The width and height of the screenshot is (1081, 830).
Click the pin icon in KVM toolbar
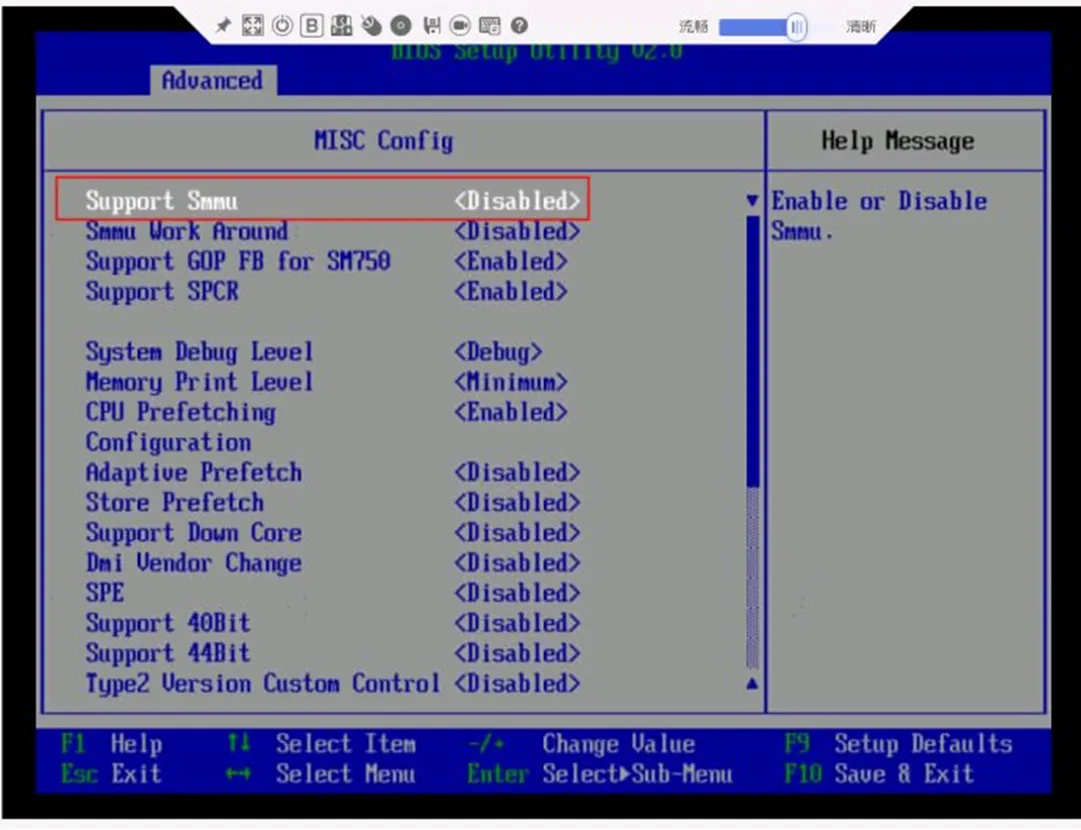pos(223,26)
